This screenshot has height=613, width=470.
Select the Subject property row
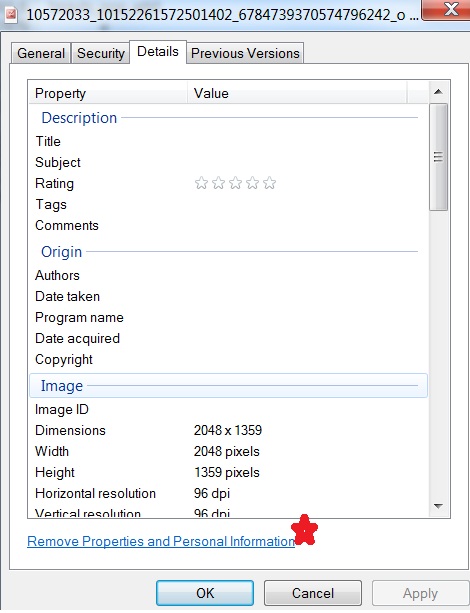tap(229, 162)
